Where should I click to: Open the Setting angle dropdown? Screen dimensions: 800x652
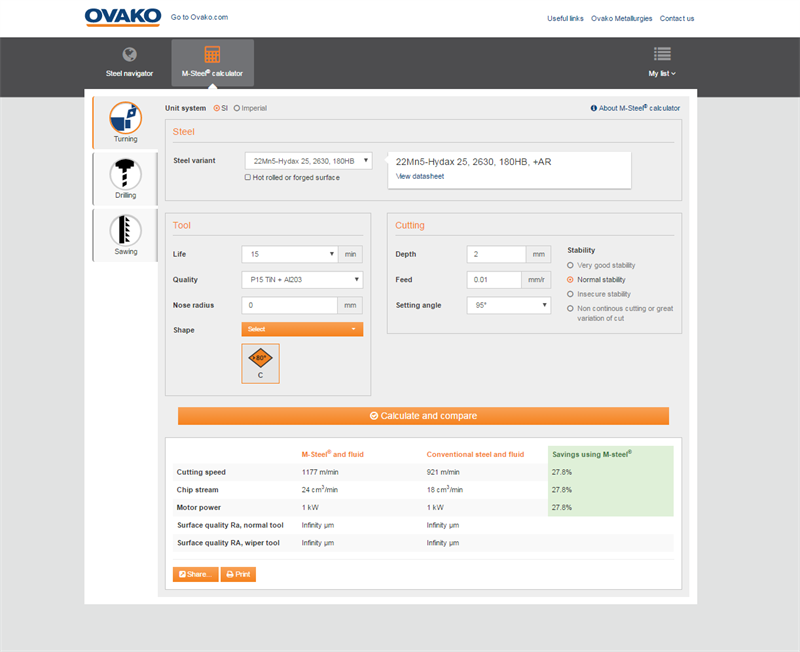pos(508,305)
